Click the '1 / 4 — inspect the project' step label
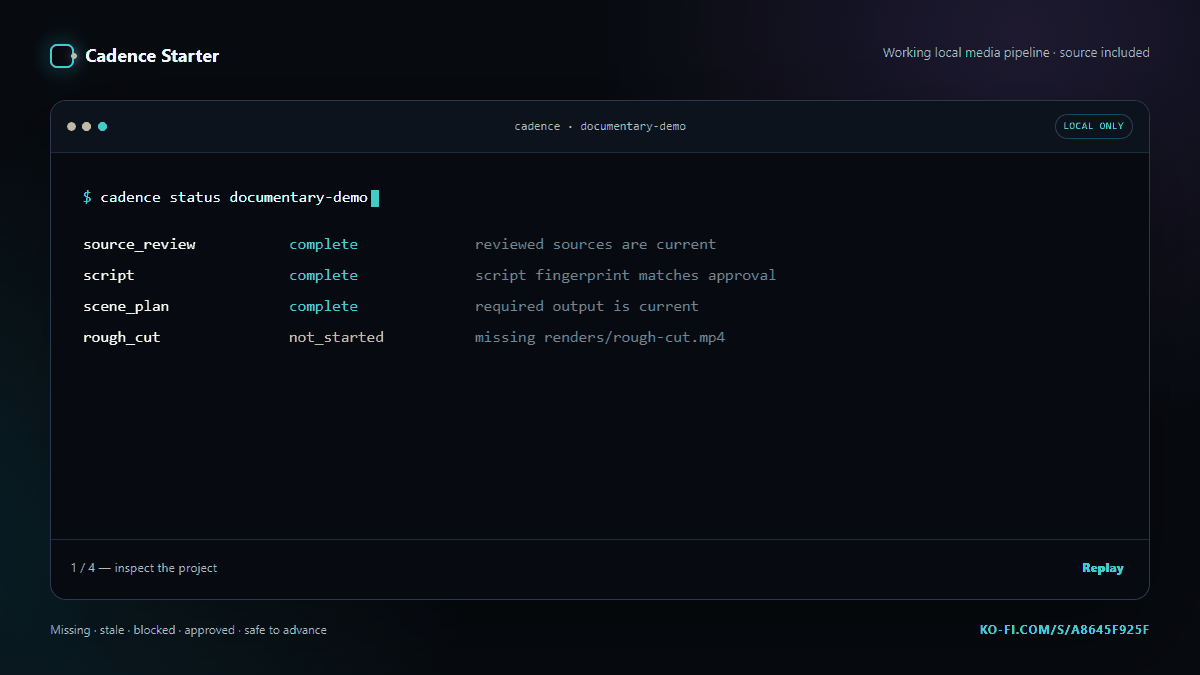The width and height of the screenshot is (1200, 675). (143, 568)
